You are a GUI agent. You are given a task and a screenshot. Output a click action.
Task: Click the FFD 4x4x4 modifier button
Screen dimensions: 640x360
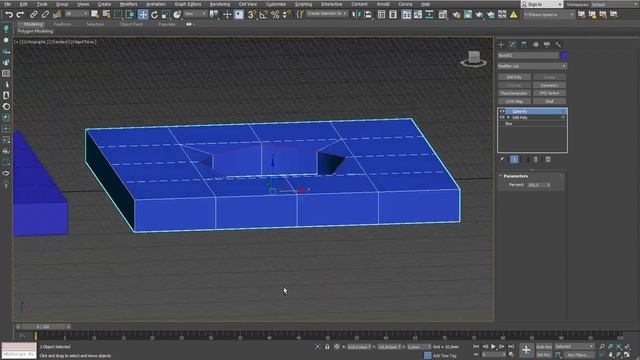(549, 93)
